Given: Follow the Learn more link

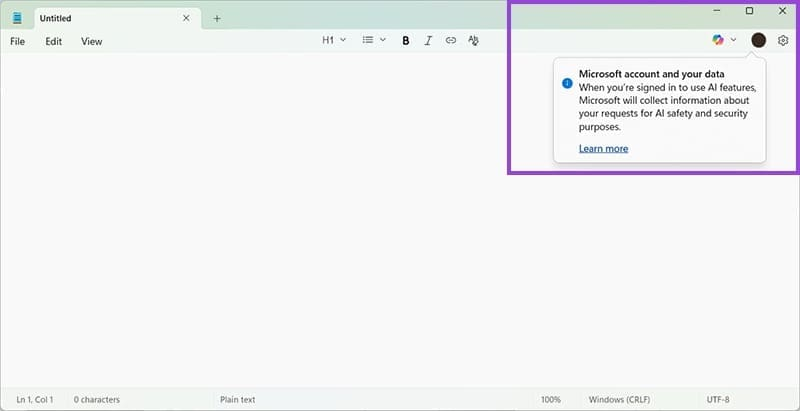Looking at the screenshot, I should pos(603,149).
